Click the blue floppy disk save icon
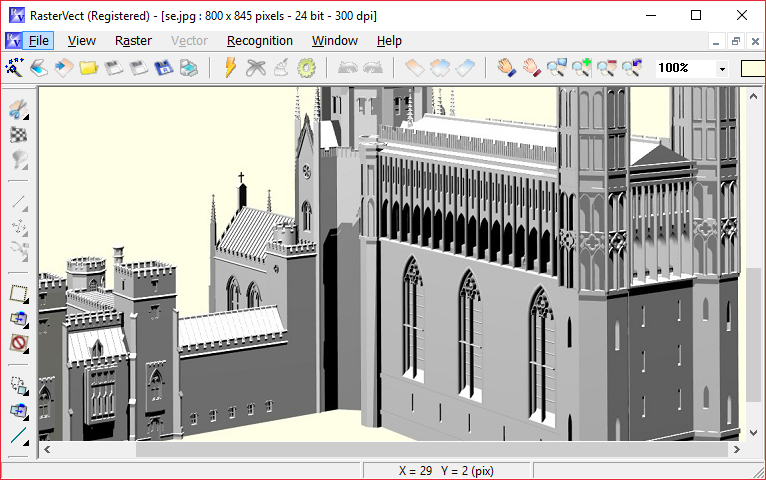The height and width of the screenshot is (480, 766). coord(163,68)
